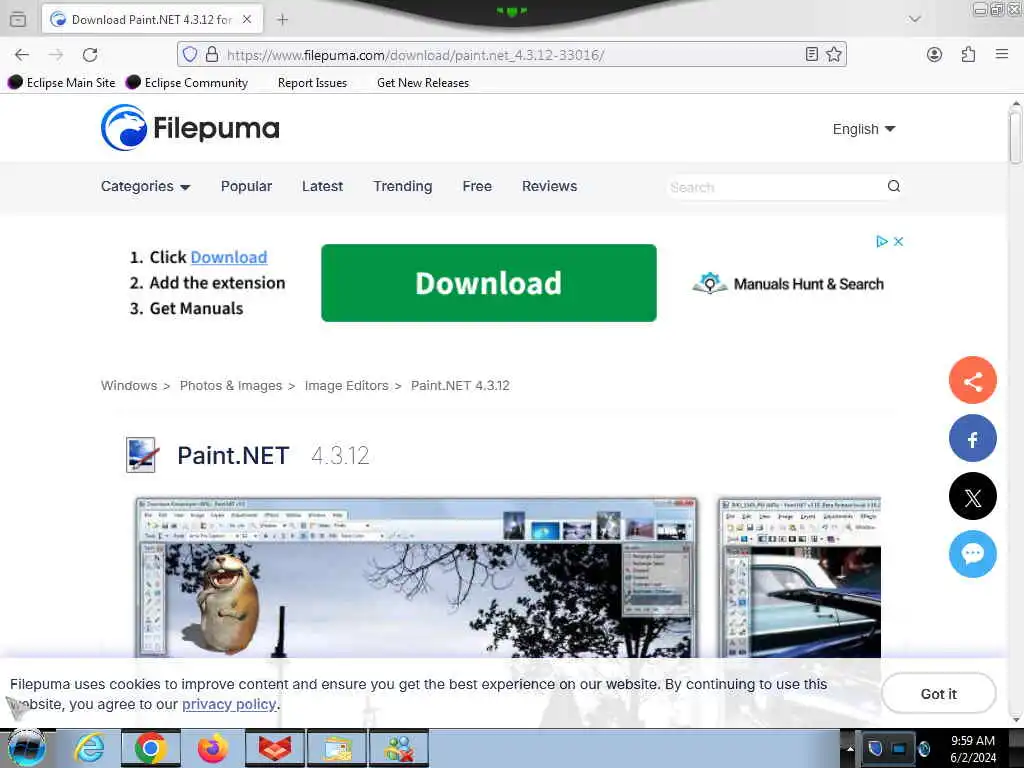The width and height of the screenshot is (1024, 768).
Task: Open tracking protection shield icon
Action: click(x=189, y=54)
